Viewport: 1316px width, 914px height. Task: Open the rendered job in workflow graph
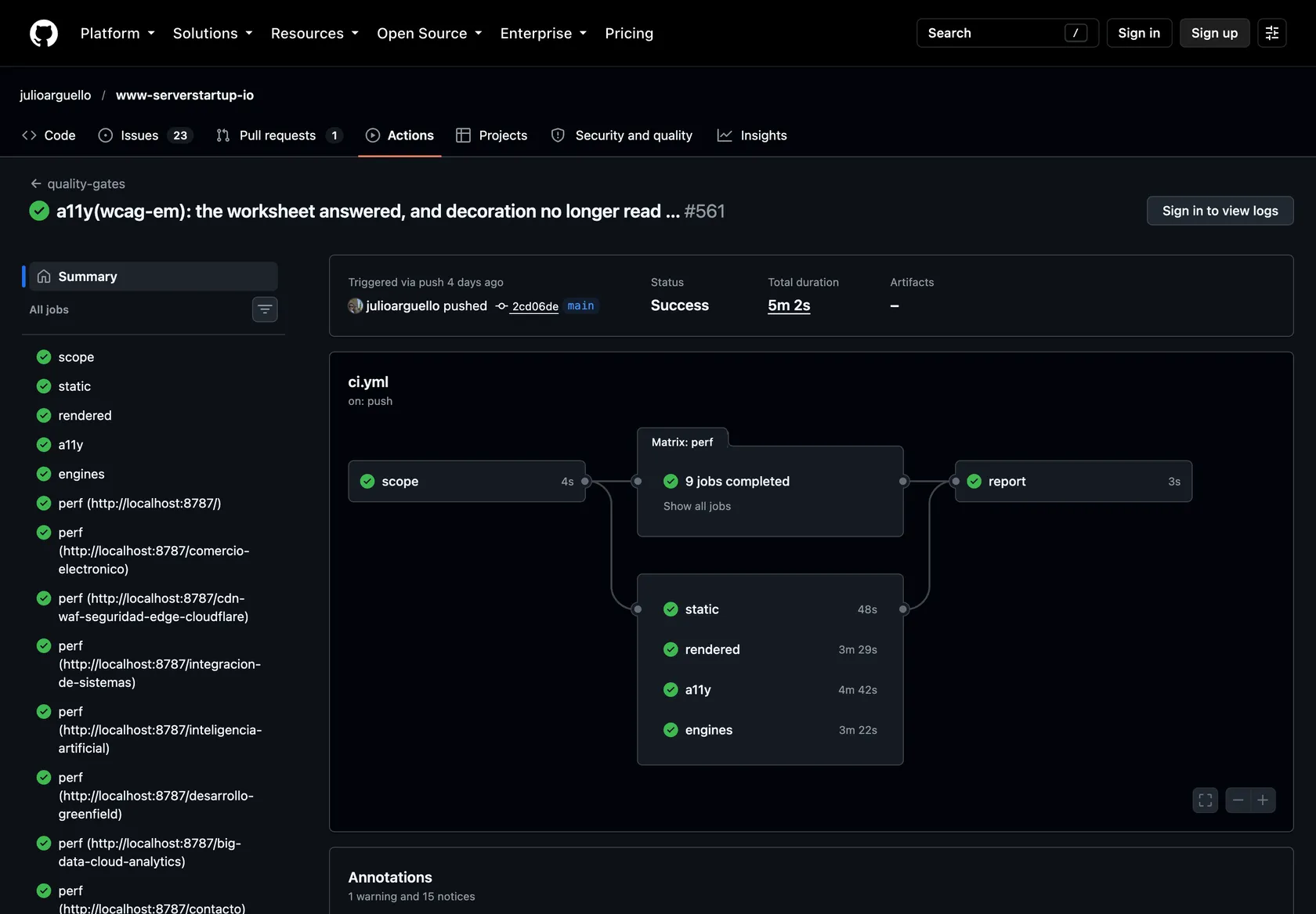(x=770, y=649)
